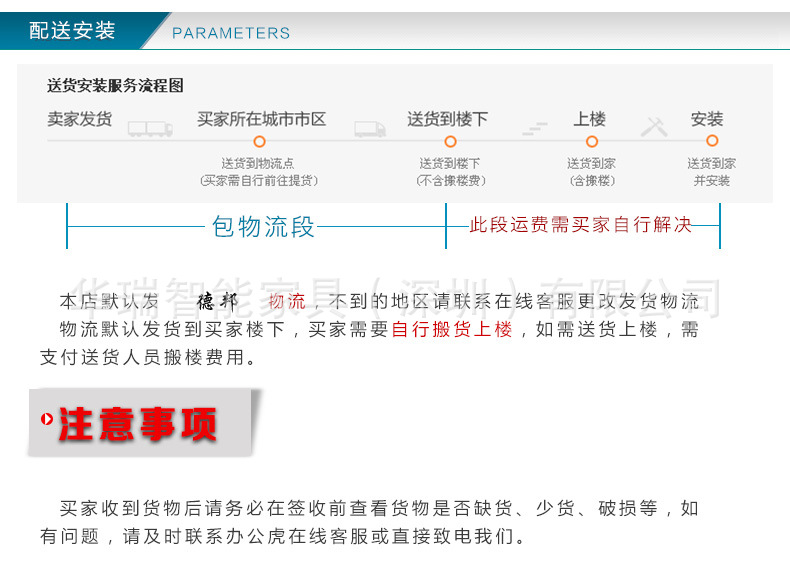This screenshot has width=790, height=580.
Task: Click the crossed tools installation icon
Action: coord(655,127)
